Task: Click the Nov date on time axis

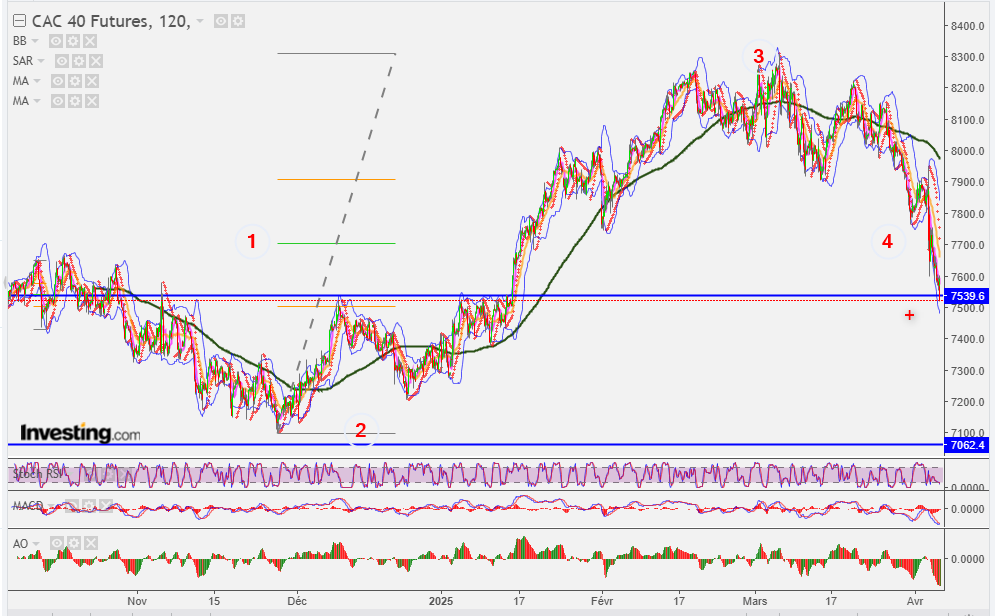Action: 137,601
